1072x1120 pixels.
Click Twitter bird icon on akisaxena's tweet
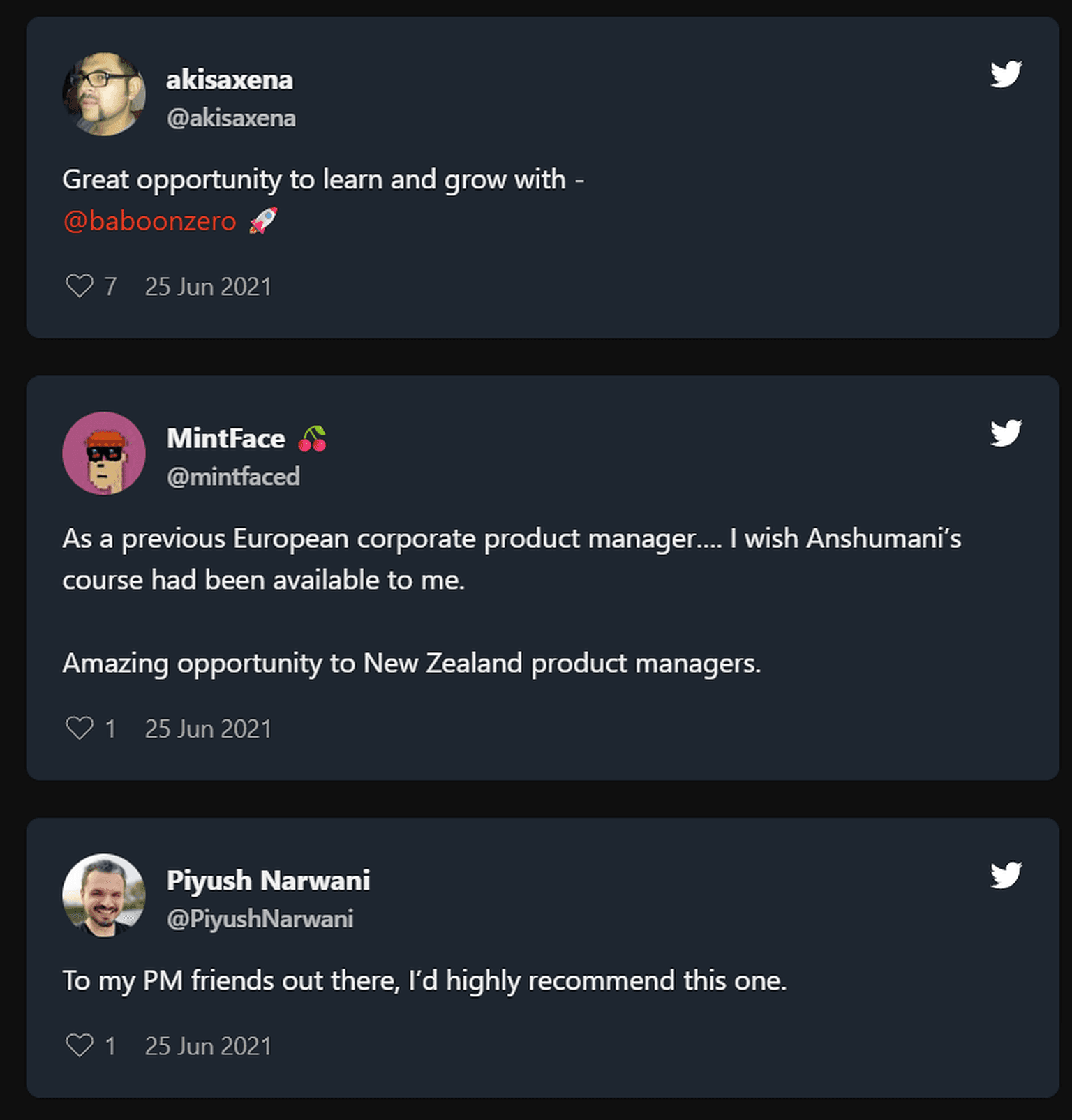[x=1006, y=74]
